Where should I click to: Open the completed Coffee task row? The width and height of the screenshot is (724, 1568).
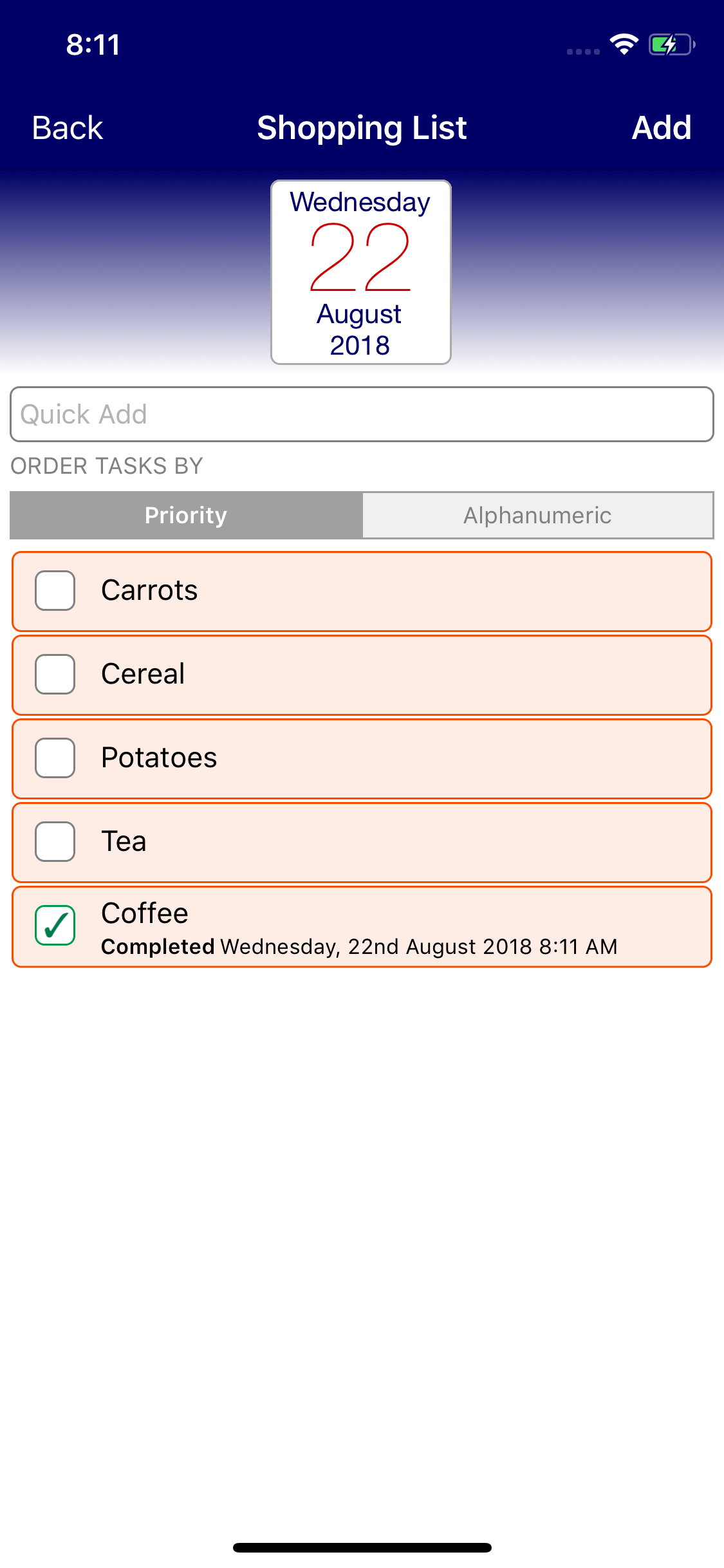pos(386,926)
